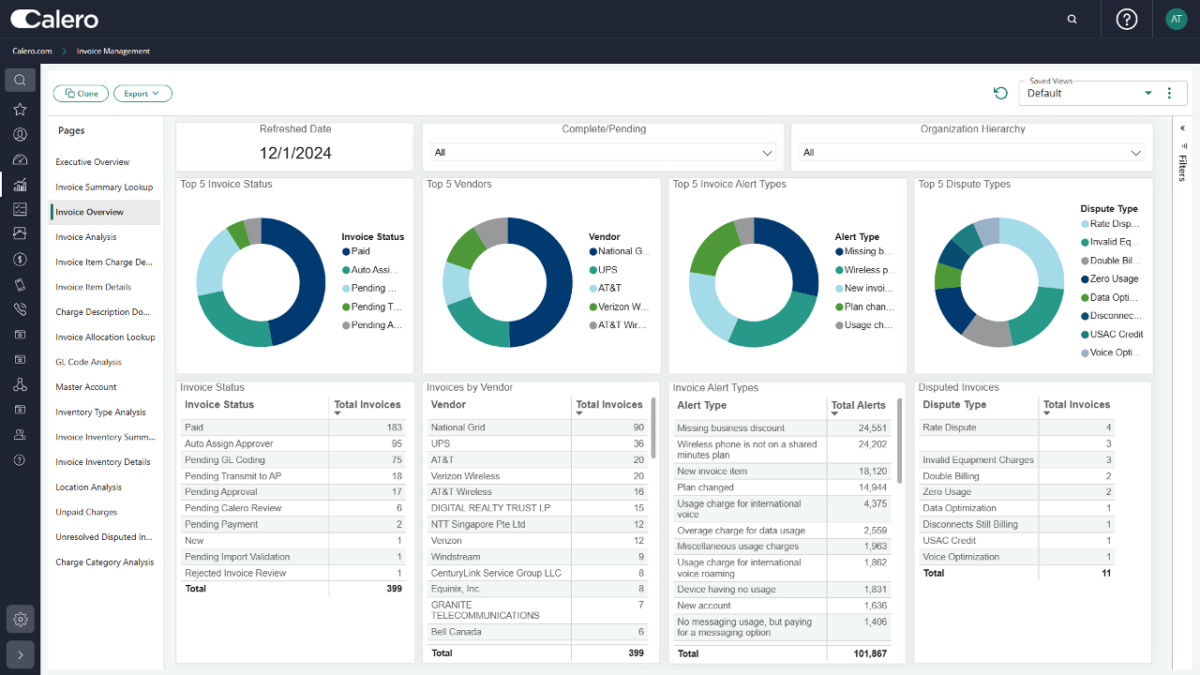Click the Invoices by Vendor table scrollbar

[x=654, y=428]
